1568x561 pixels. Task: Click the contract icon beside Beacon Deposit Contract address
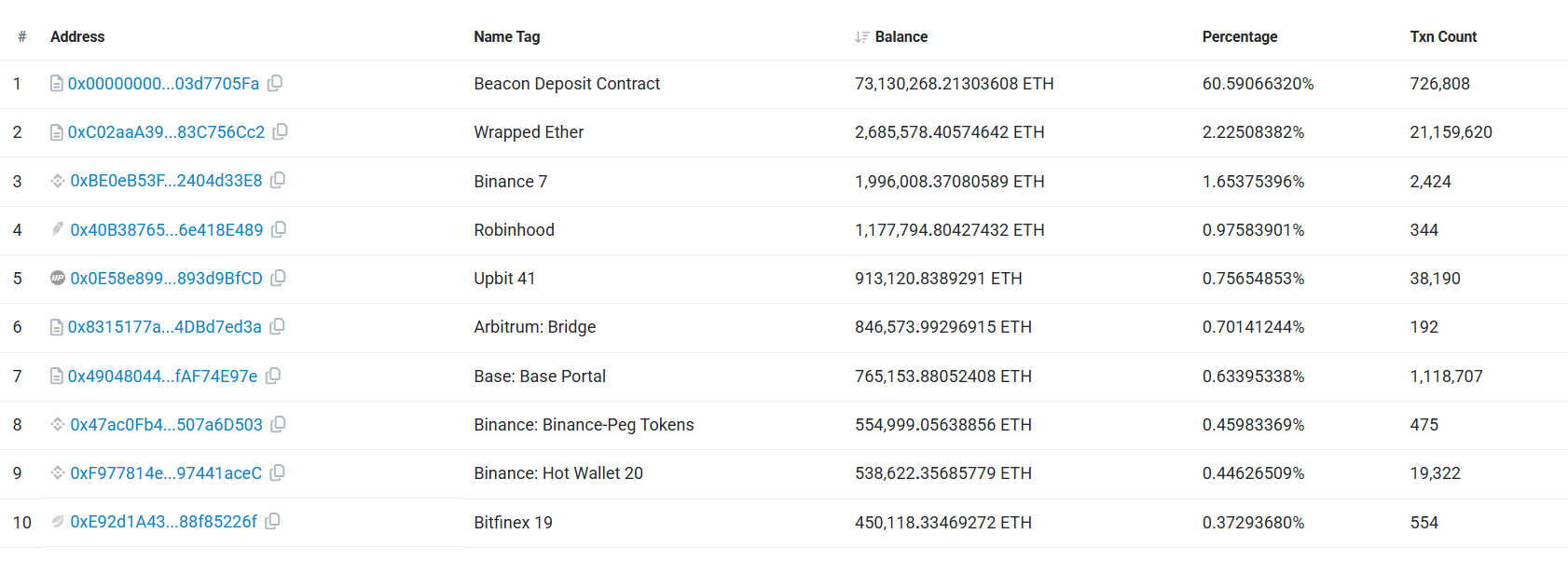coord(57,83)
